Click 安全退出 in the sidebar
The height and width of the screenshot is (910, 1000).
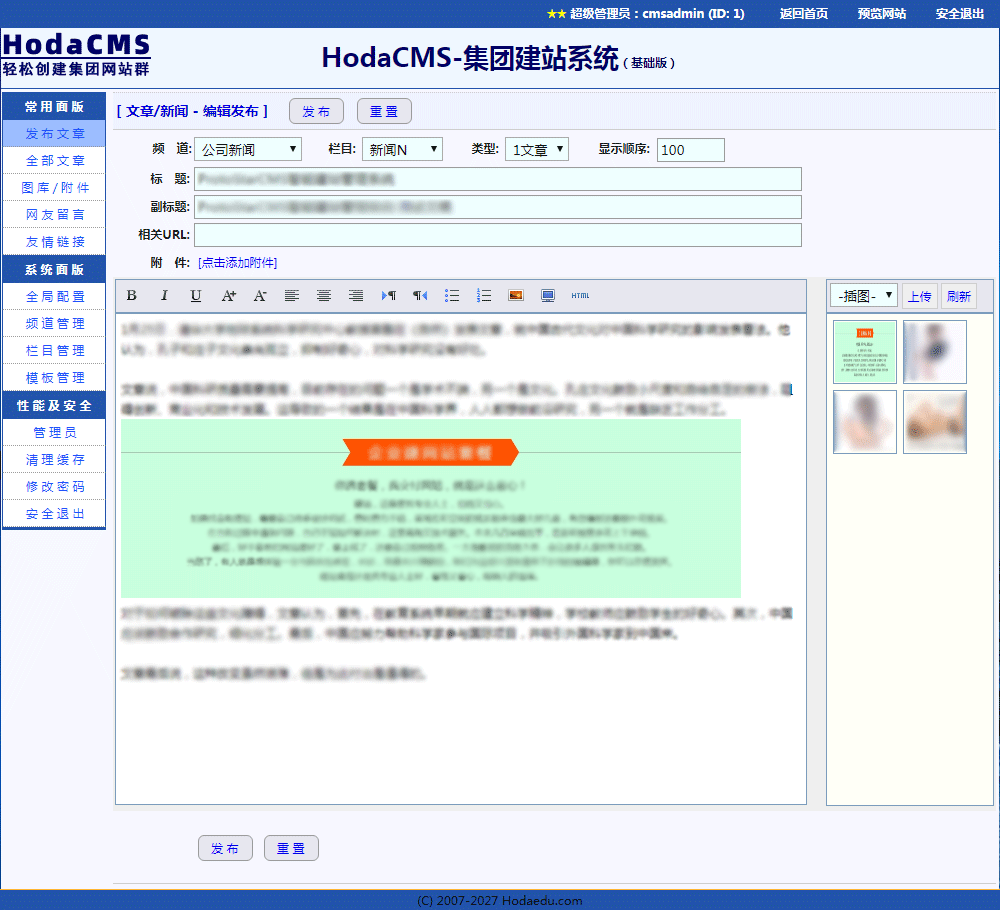tap(55, 513)
